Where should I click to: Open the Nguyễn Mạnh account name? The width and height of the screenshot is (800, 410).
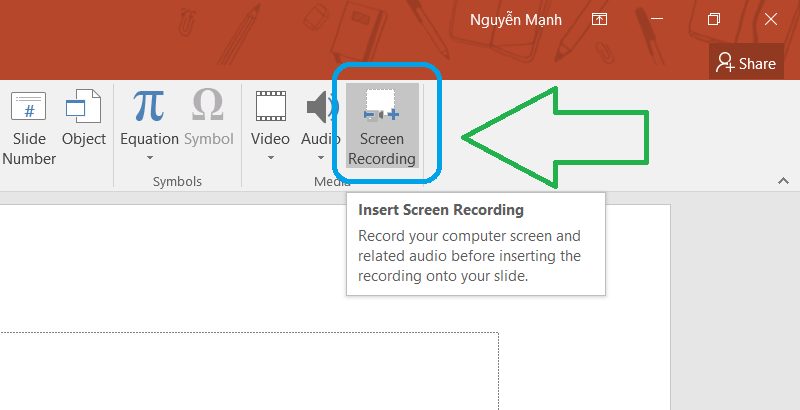516,20
